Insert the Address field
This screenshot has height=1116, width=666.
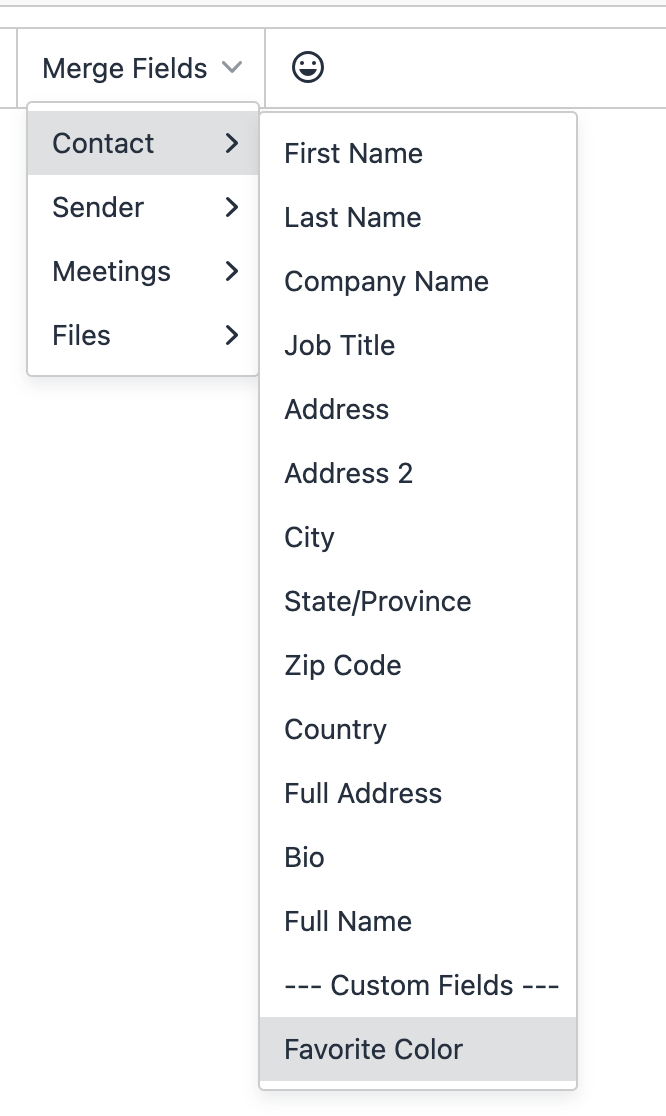tap(418, 410)
